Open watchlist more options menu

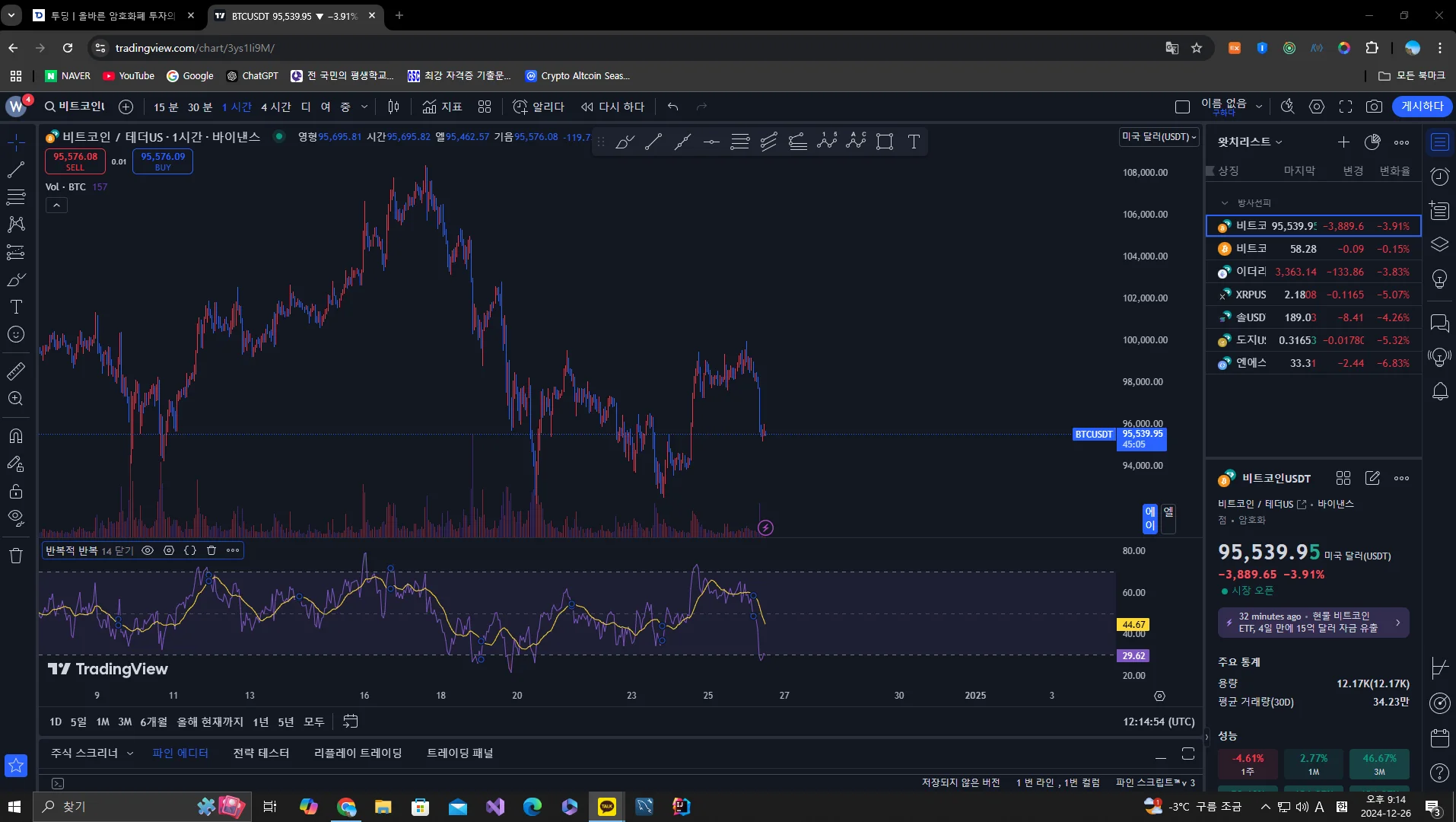(x=1401, y=142)
